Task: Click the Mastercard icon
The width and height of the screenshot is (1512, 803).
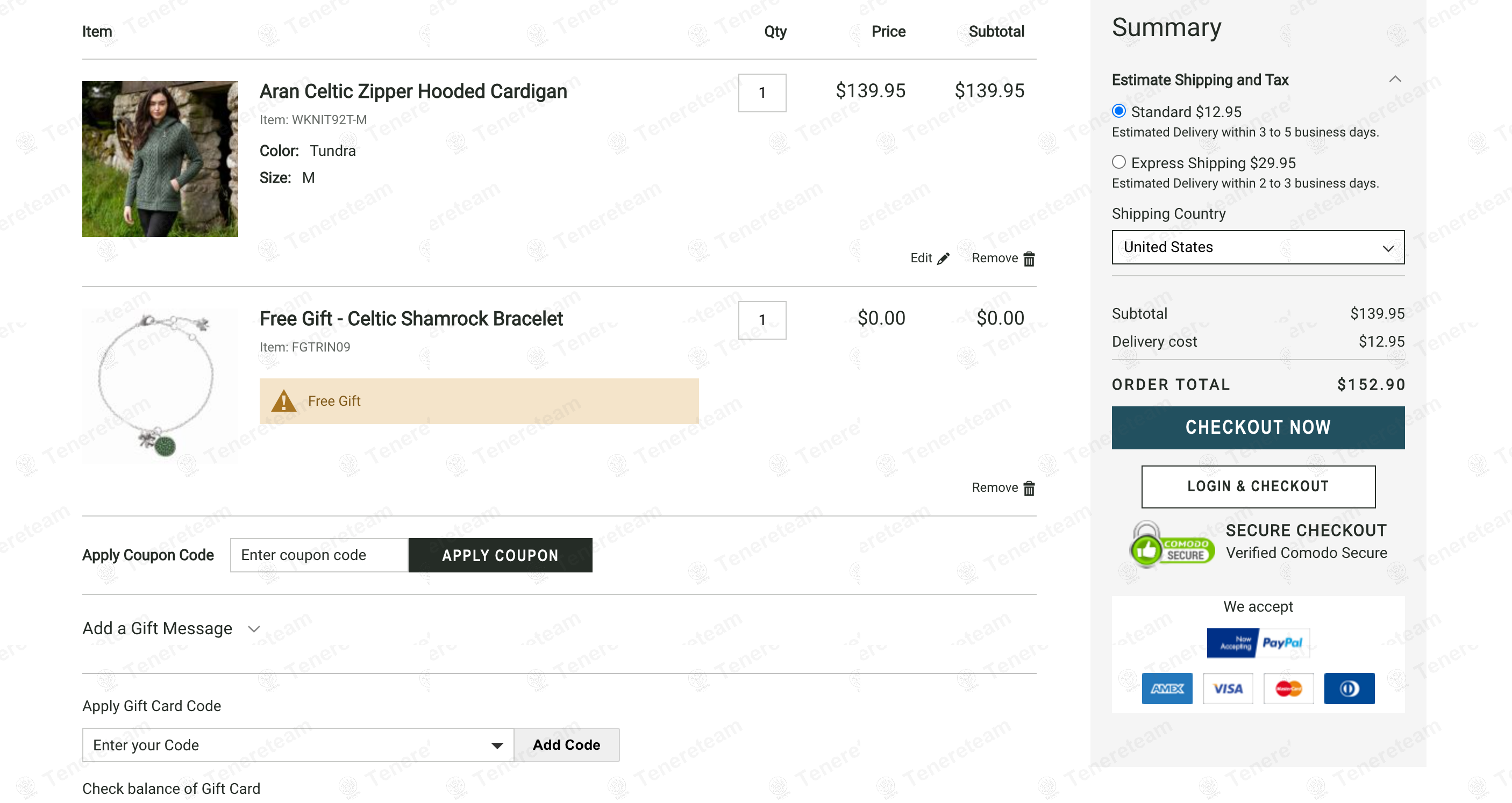Action: tap(1288, 689)
